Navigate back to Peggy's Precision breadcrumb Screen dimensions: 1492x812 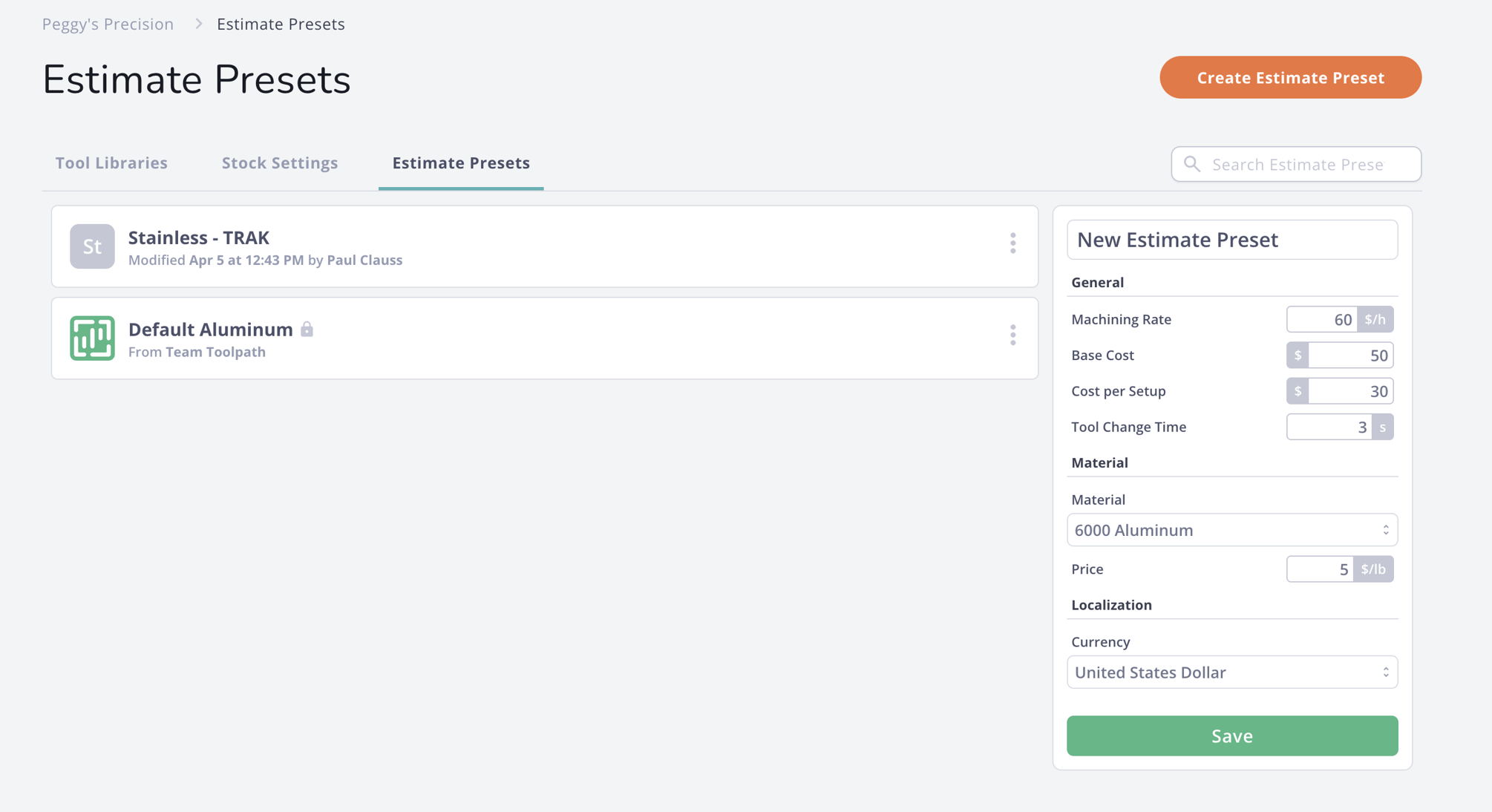click(x=108, y=23)
